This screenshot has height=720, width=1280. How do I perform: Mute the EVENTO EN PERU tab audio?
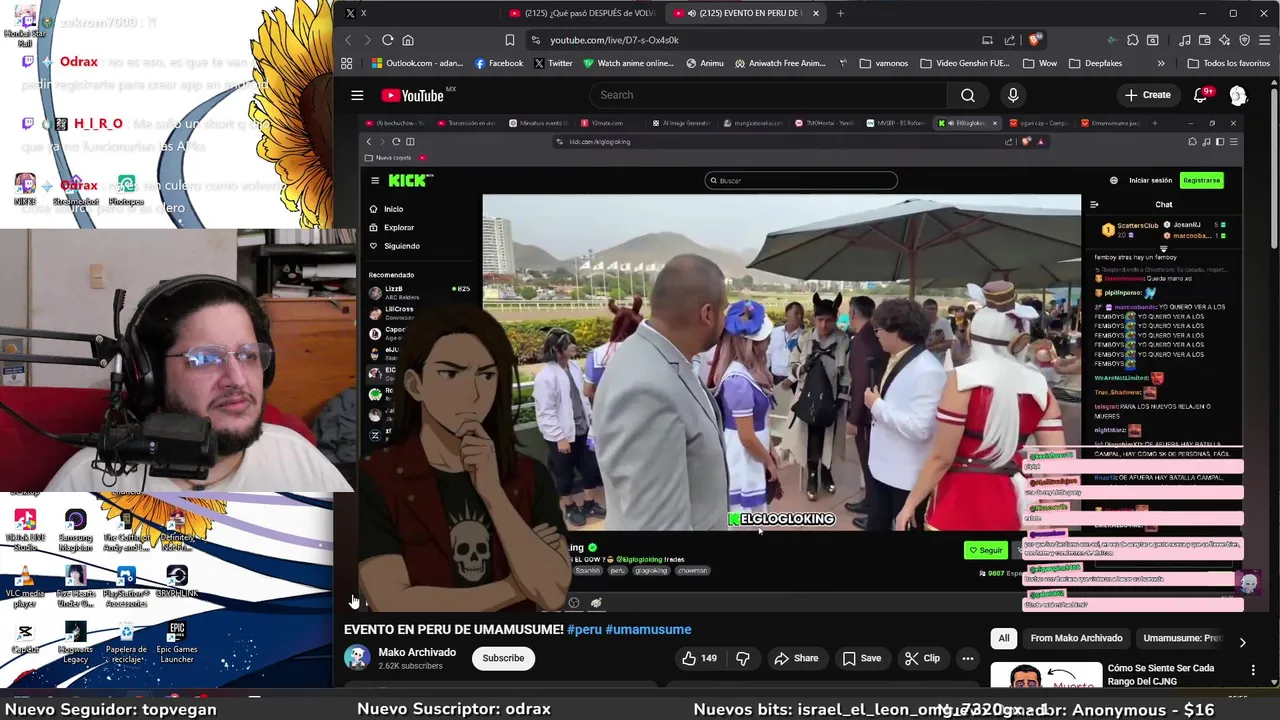tap(692, 13)
